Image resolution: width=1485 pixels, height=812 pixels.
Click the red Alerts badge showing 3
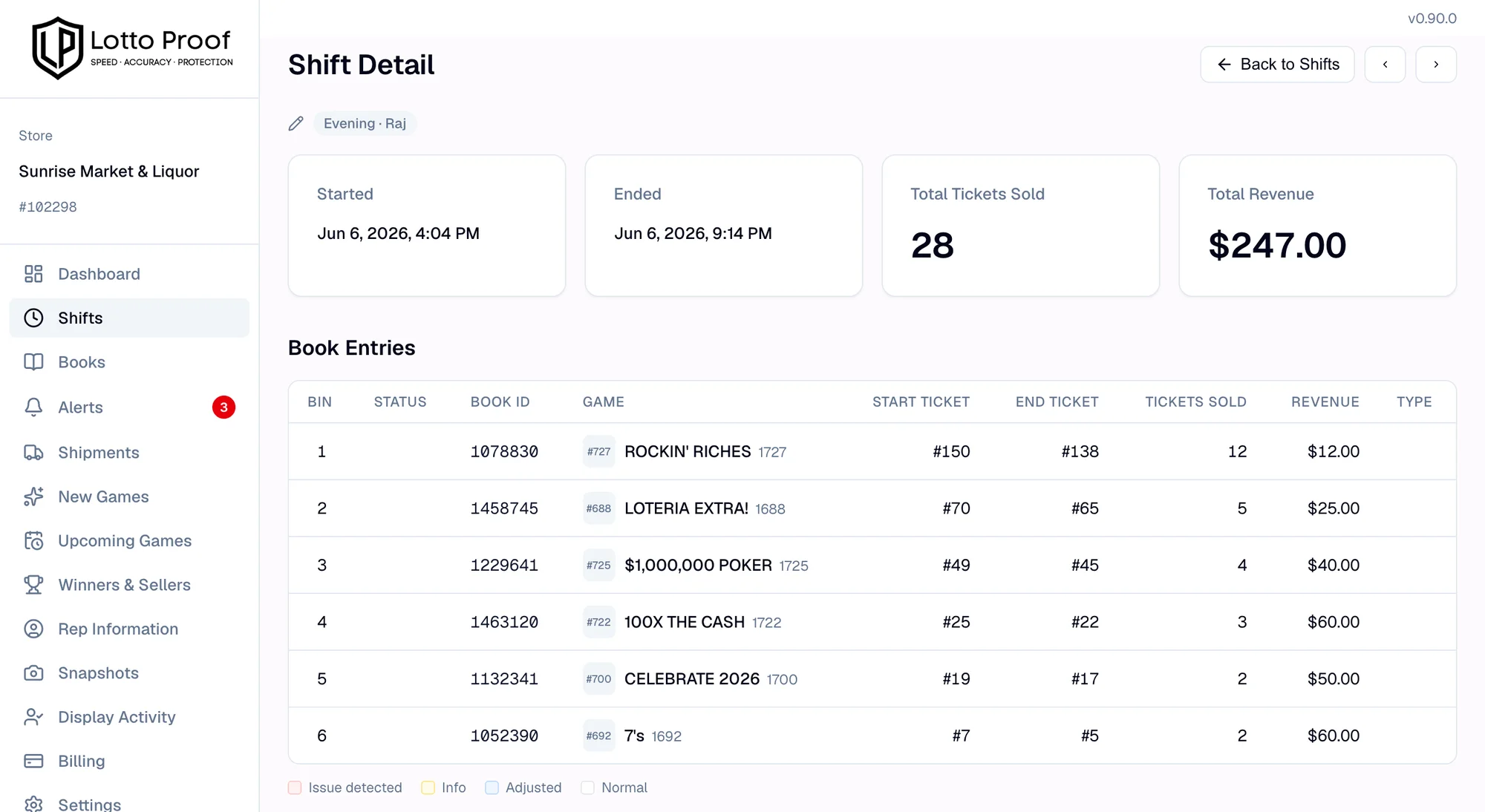pos(223,407)
